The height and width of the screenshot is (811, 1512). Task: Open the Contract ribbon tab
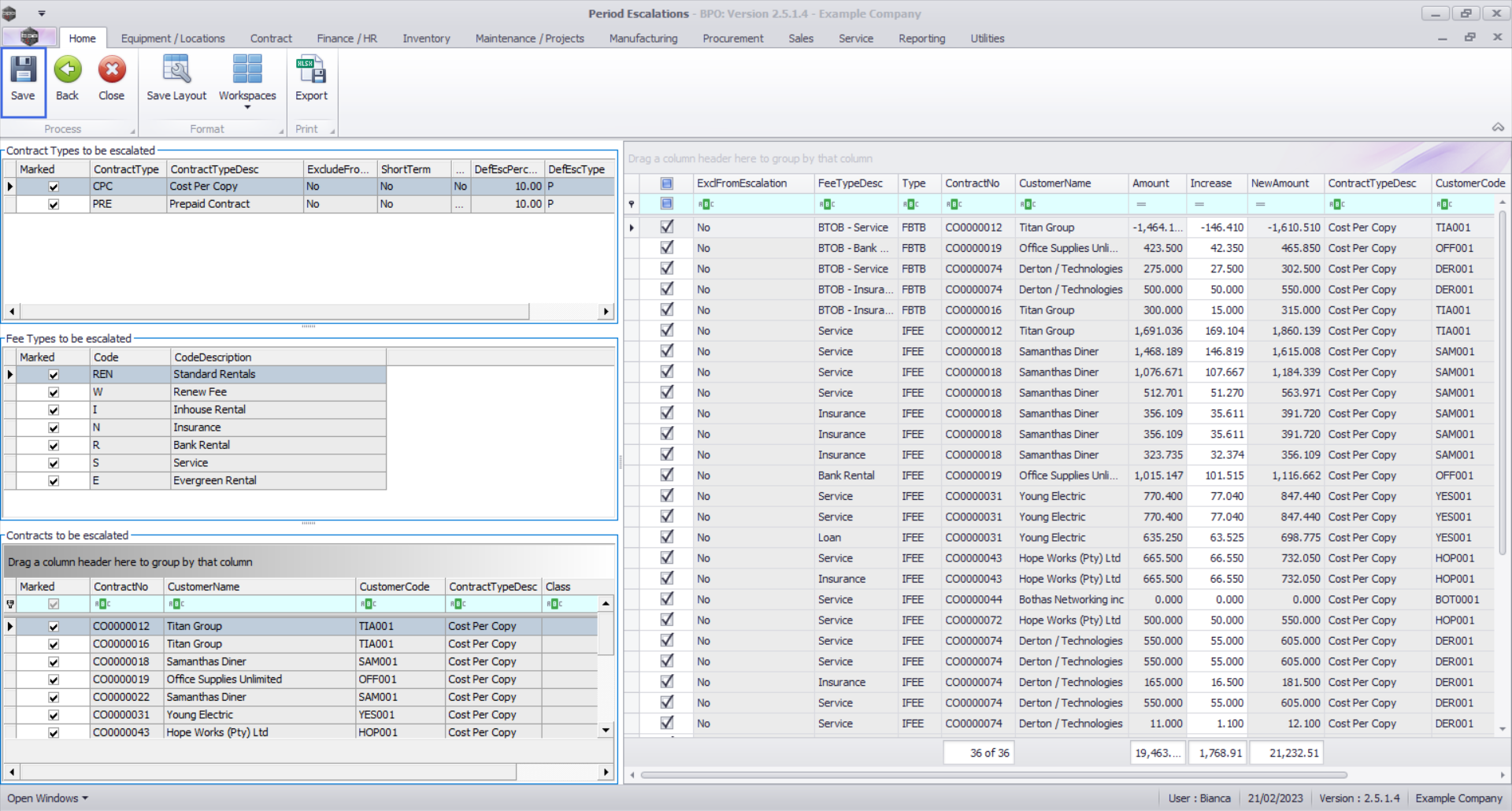tap(271, 39)
